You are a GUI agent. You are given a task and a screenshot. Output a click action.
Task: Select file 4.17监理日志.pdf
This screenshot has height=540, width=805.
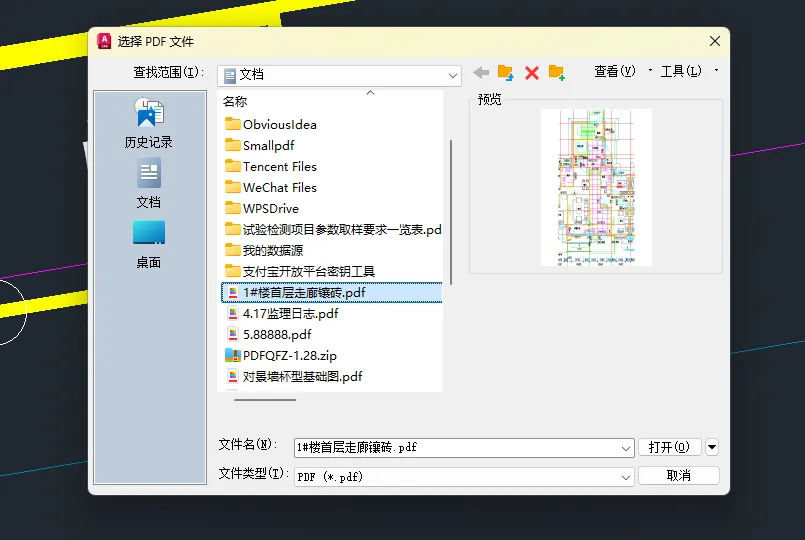tap(282, 314)
